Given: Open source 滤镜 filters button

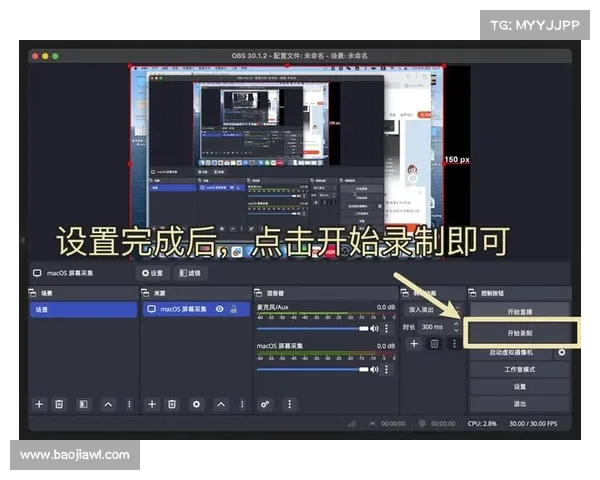Looking at the screenshot, I should (x=190, y=273).
